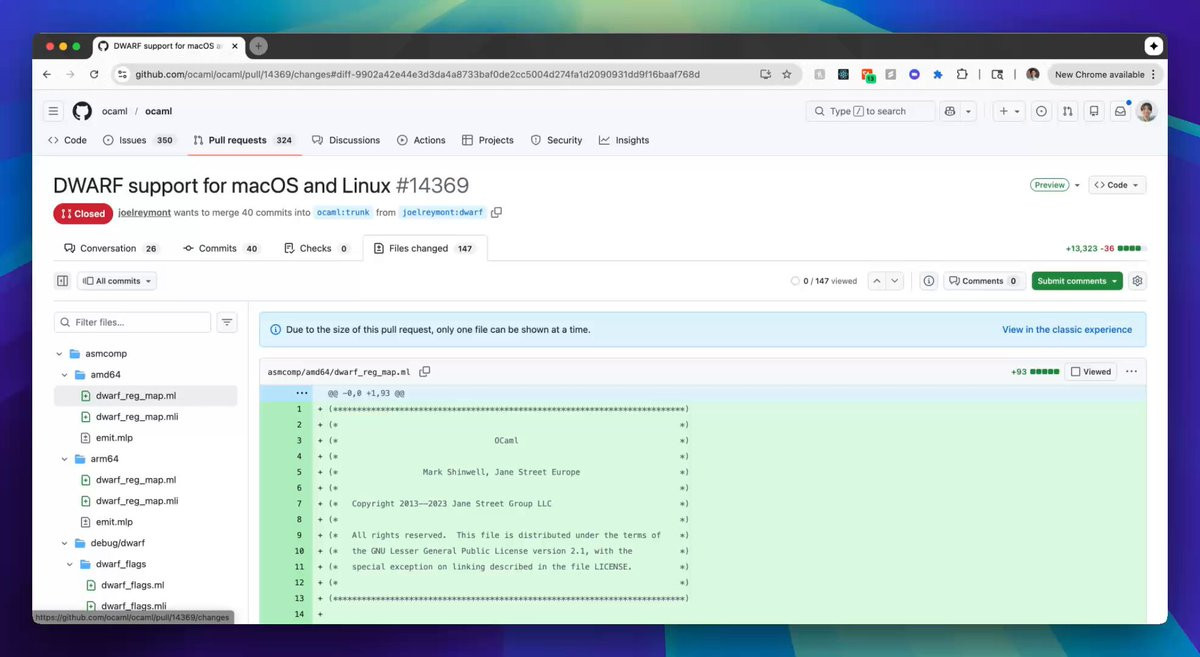View site information icon in address bar

pyautogui.click(x=123, y=74)
